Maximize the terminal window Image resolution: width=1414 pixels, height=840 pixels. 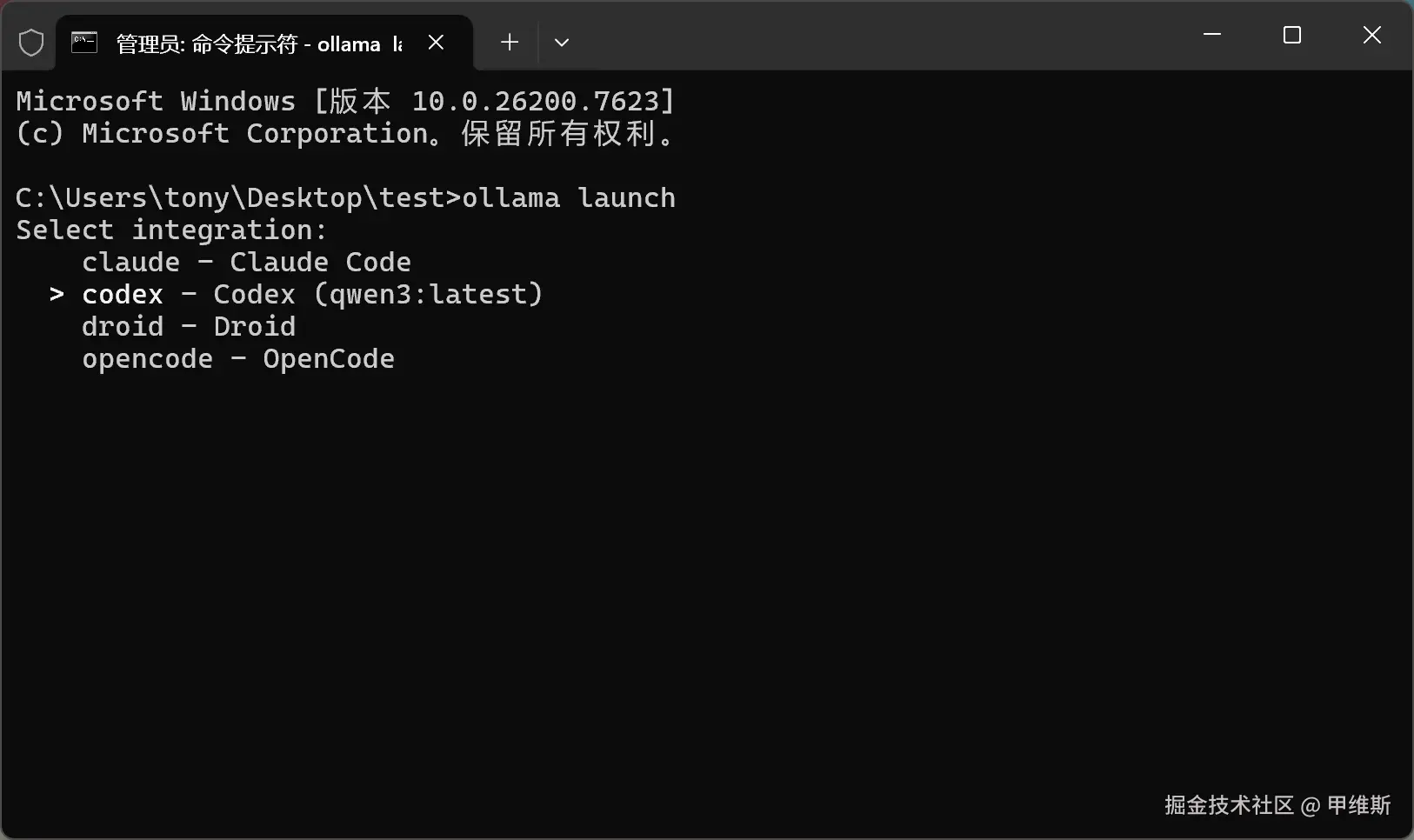[x=1292, y=35]
